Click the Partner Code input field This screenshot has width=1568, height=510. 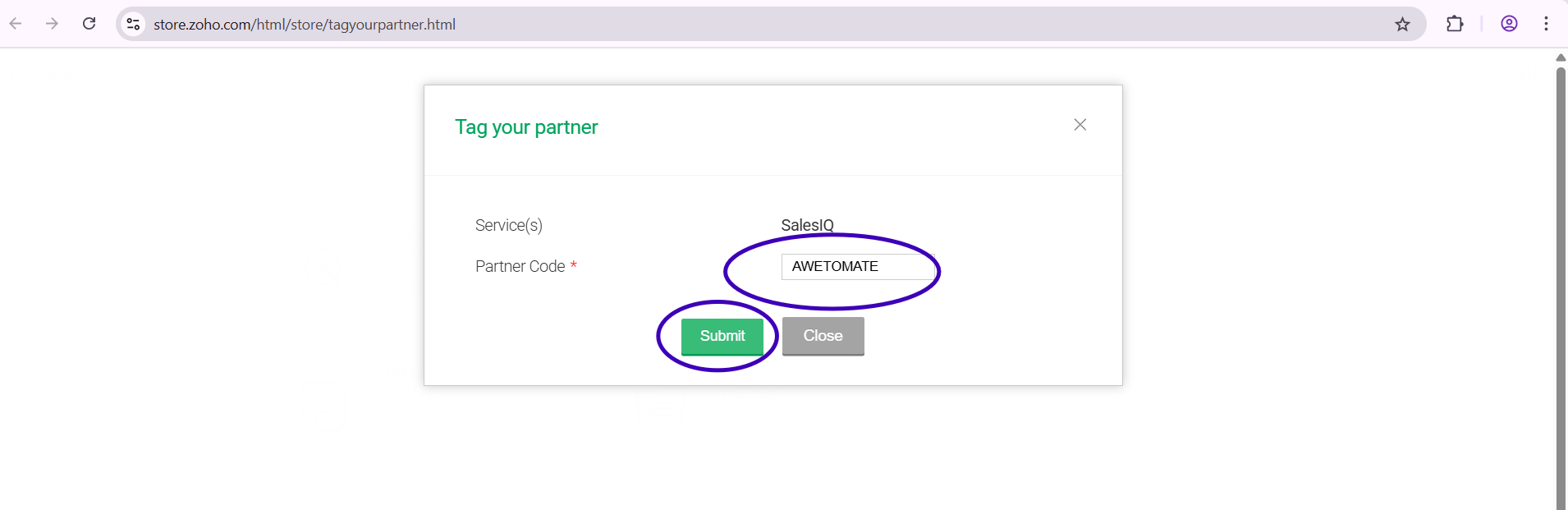857,267
